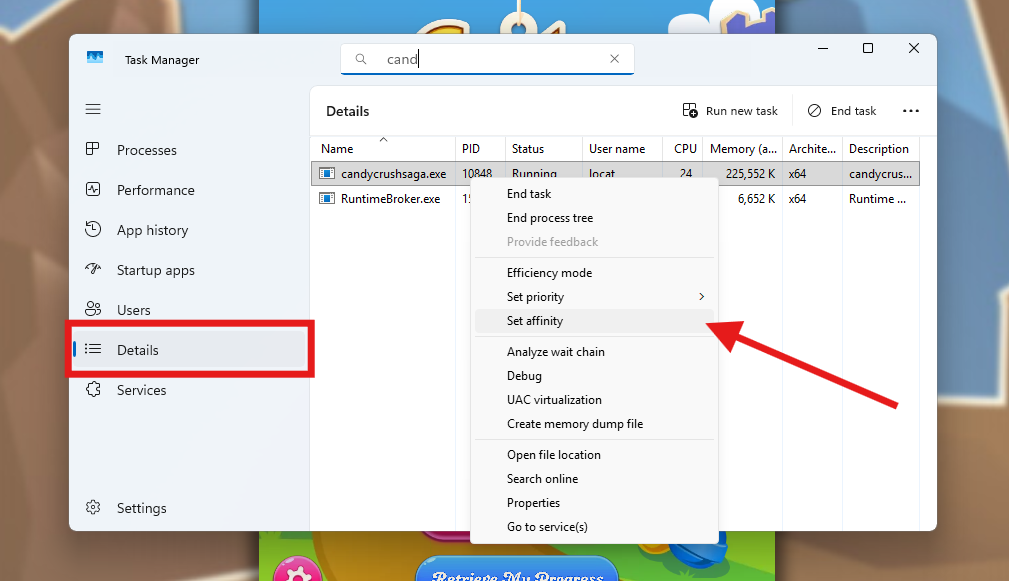Choose Open file location
This screenshot has height=581, width=1009.
coord(595,455)
